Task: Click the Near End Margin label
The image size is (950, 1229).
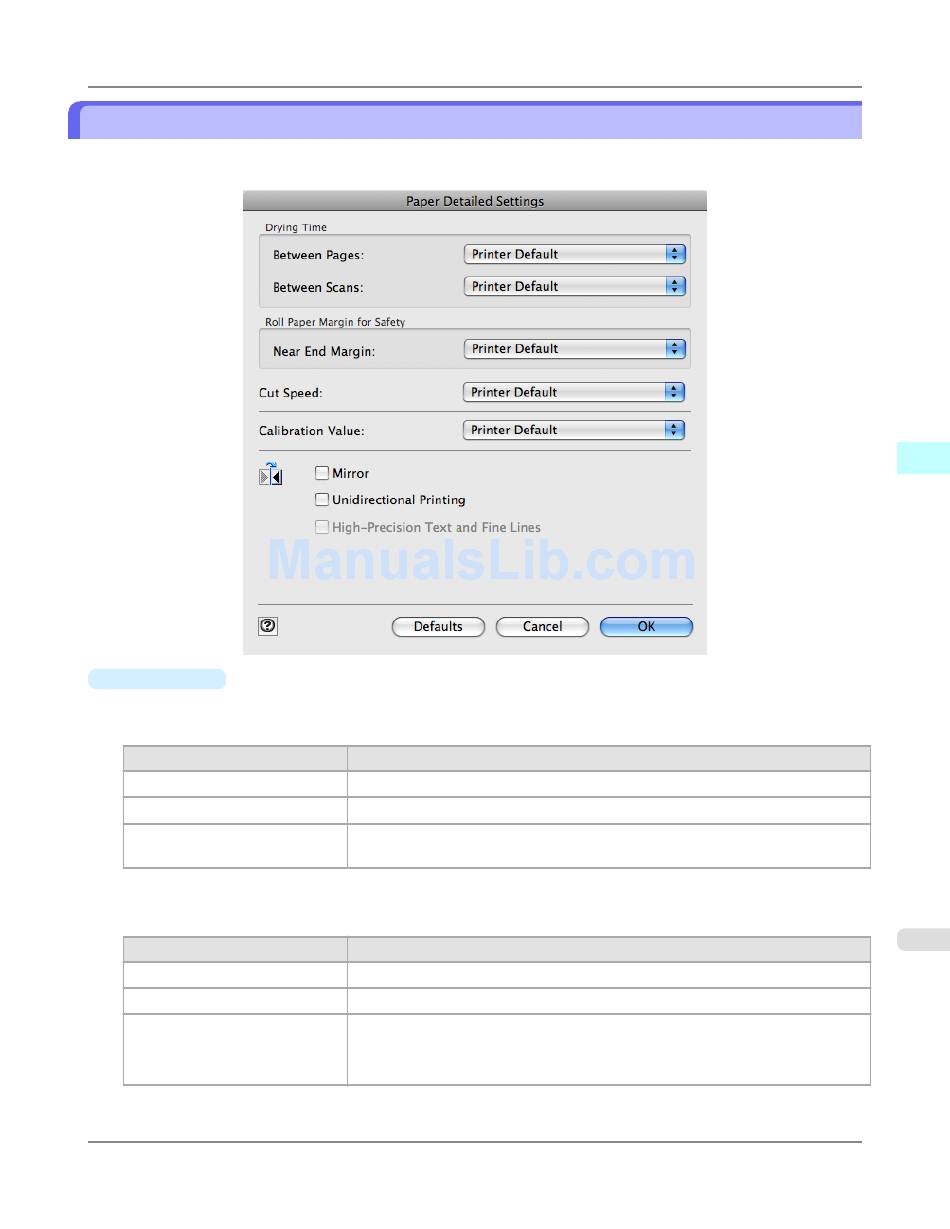Action: click(323, 352)
